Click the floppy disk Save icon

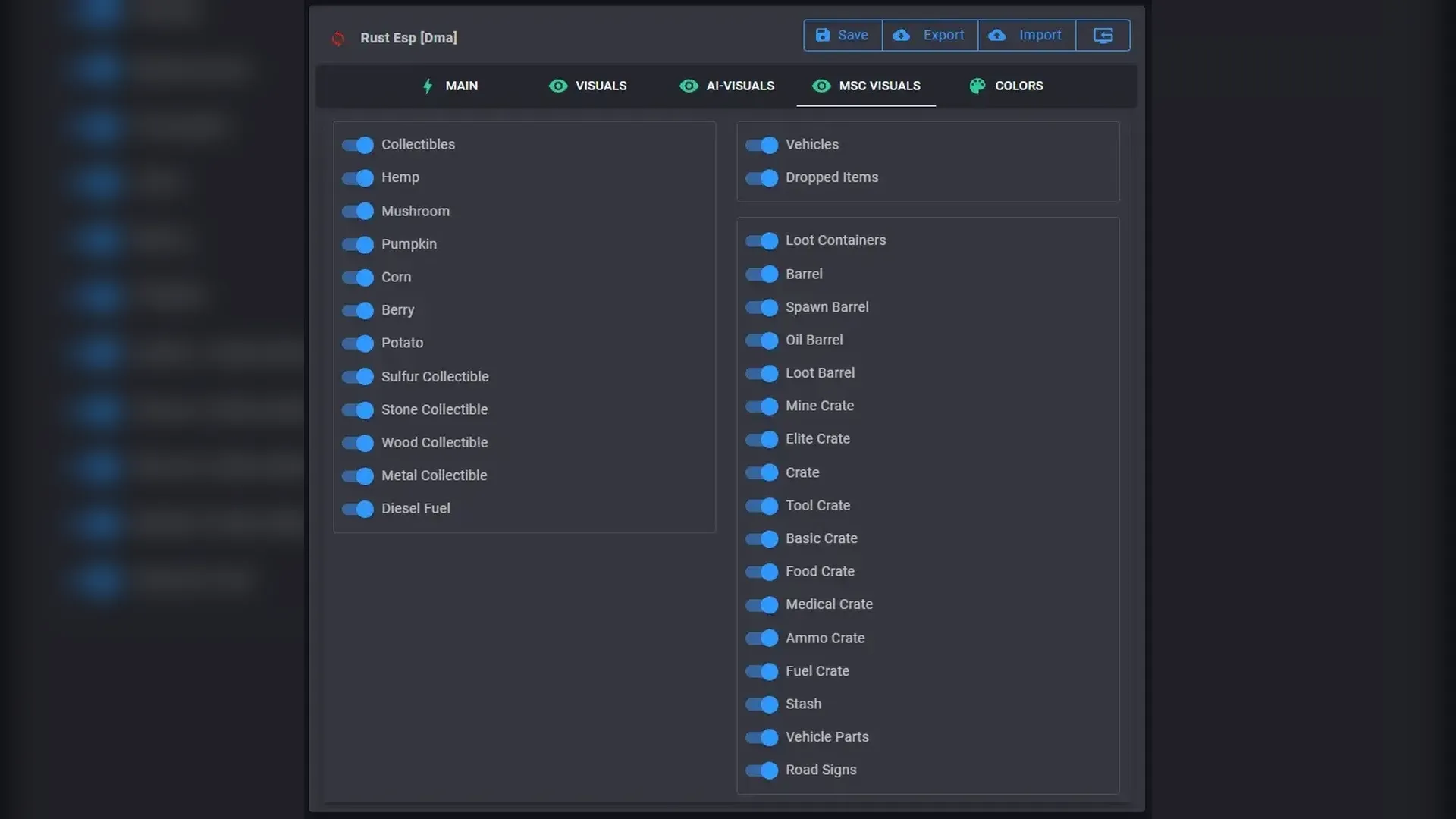coord(822,35)
